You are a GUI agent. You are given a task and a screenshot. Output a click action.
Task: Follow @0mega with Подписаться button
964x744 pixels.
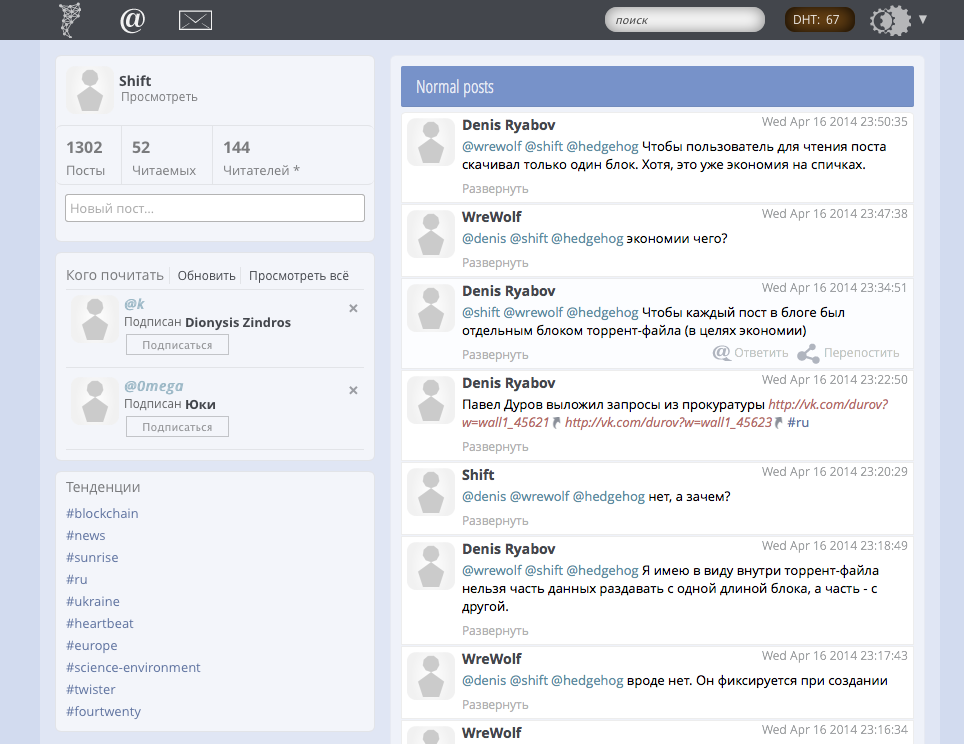177,427
